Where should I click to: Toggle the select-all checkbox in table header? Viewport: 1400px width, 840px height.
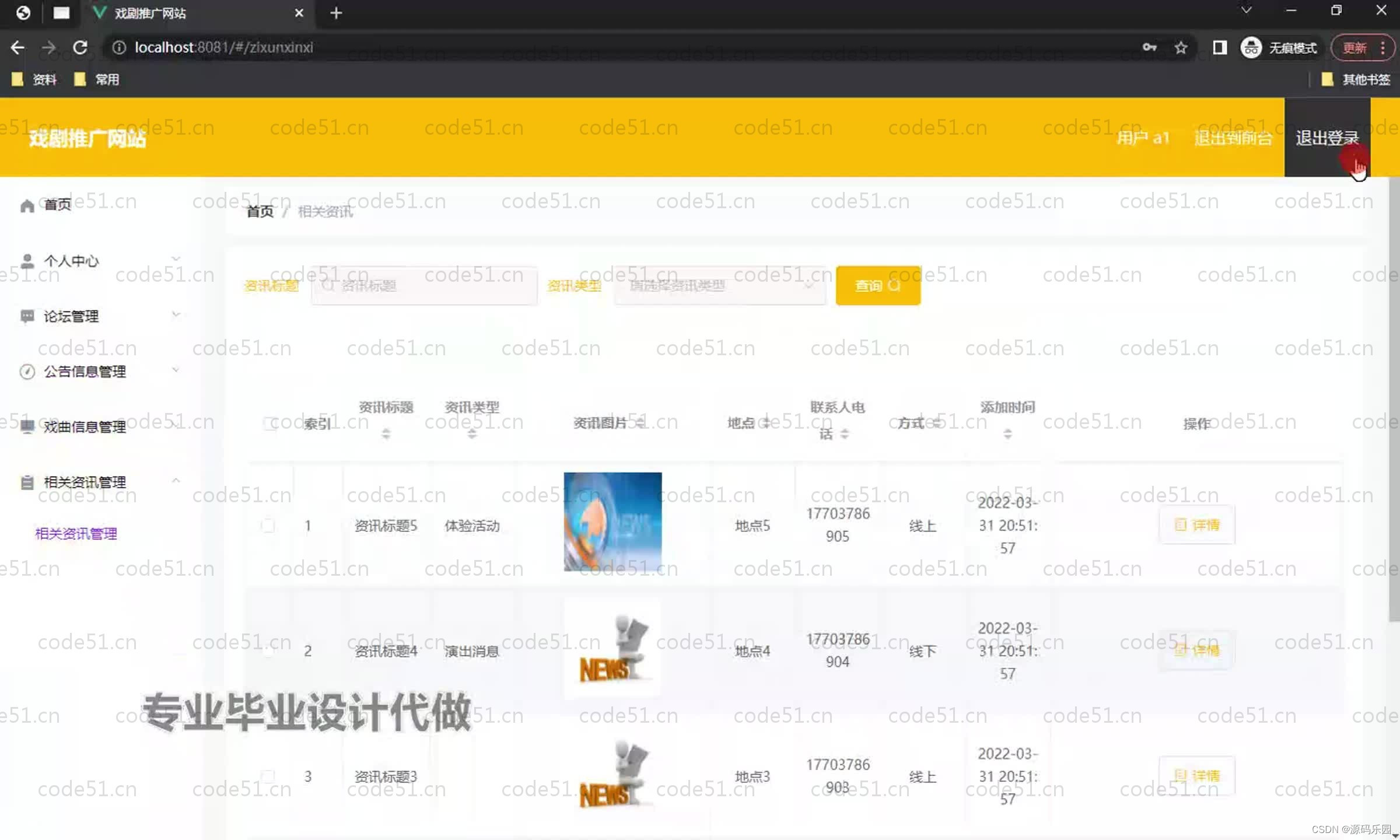(269, 423)
